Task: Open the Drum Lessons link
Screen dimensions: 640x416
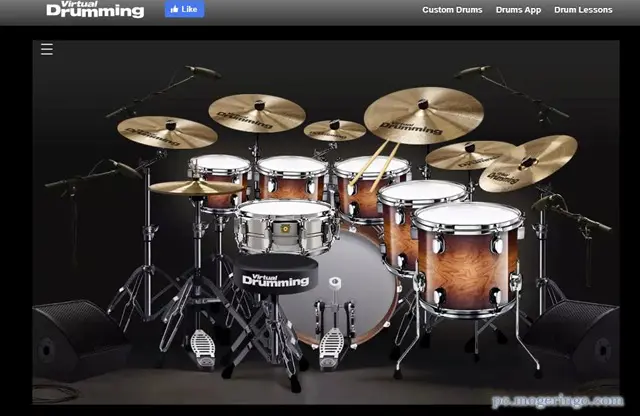Action: 584,10
